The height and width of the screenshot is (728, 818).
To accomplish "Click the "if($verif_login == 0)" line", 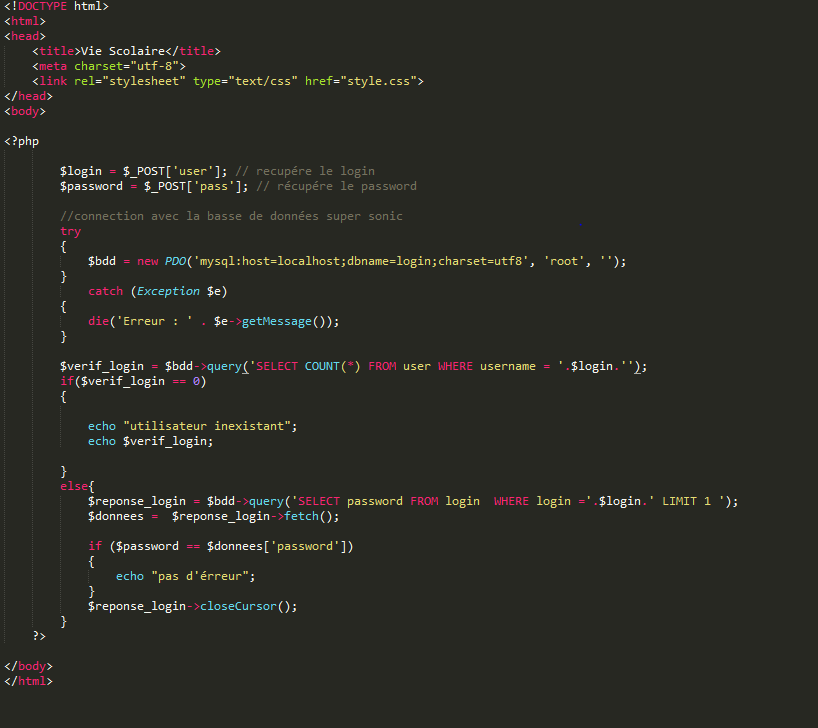I will pyautogui.click(x=133, y=381).
